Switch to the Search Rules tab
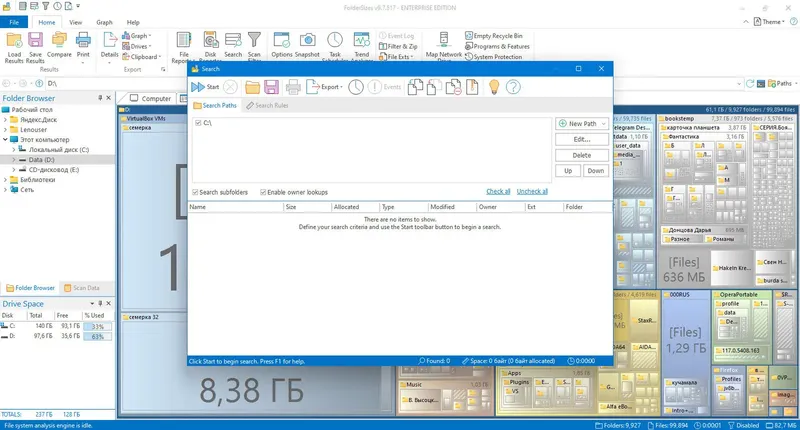Viewport: 800px width, 430px height. pyautogui.click(x=267, y=106)
